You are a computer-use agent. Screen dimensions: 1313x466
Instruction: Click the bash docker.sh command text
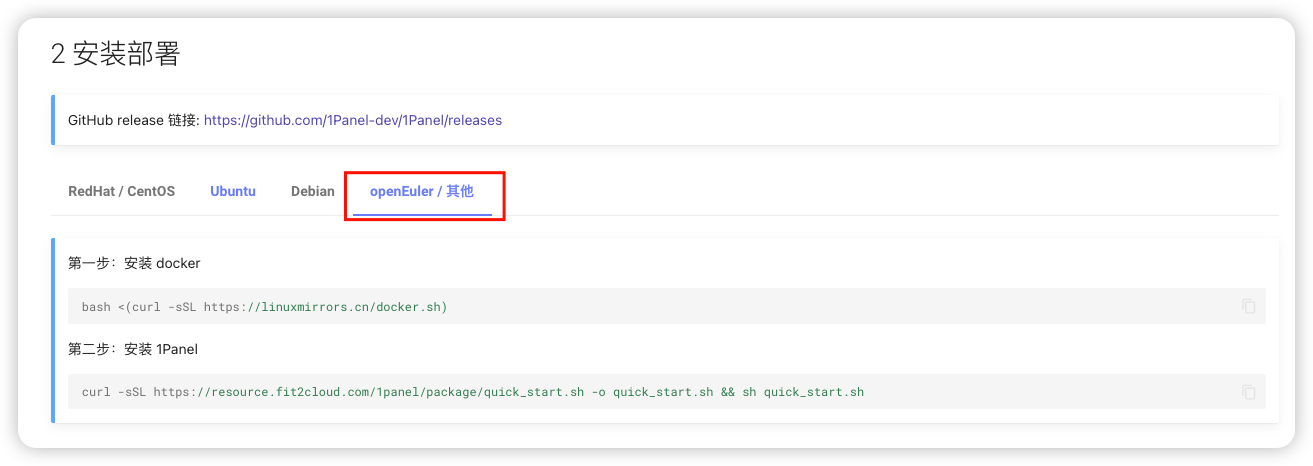[x=265, y=307]
